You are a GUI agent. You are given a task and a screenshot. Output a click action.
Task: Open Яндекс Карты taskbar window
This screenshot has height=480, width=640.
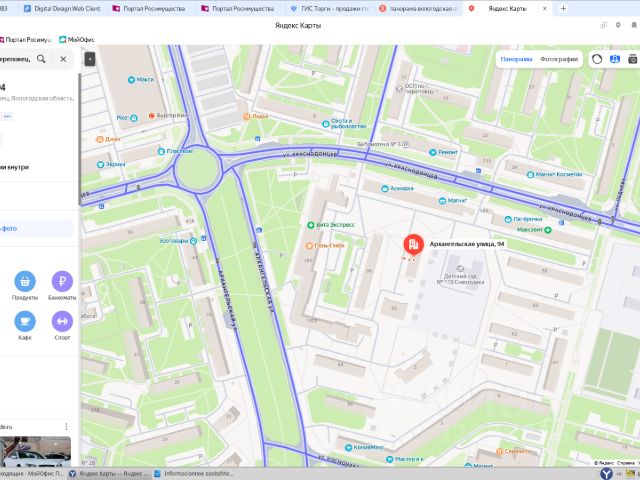109,474
